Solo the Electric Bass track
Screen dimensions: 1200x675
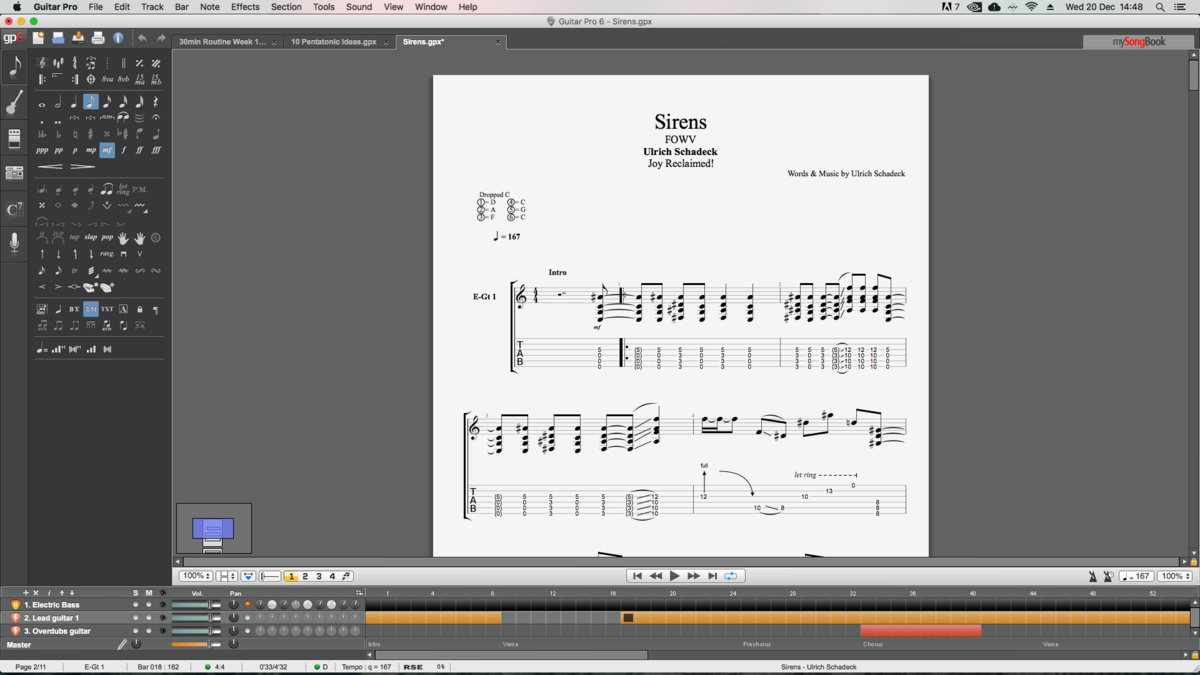(x=136, y=605)
